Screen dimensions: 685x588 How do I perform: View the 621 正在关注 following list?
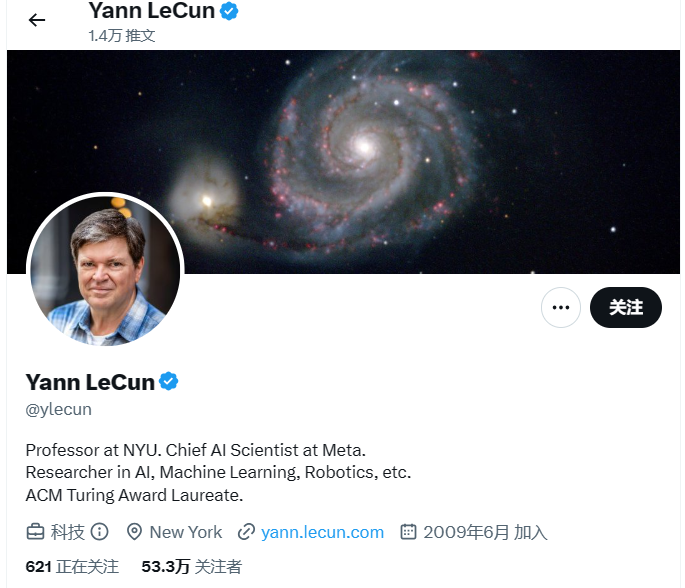tap(72, 567)
